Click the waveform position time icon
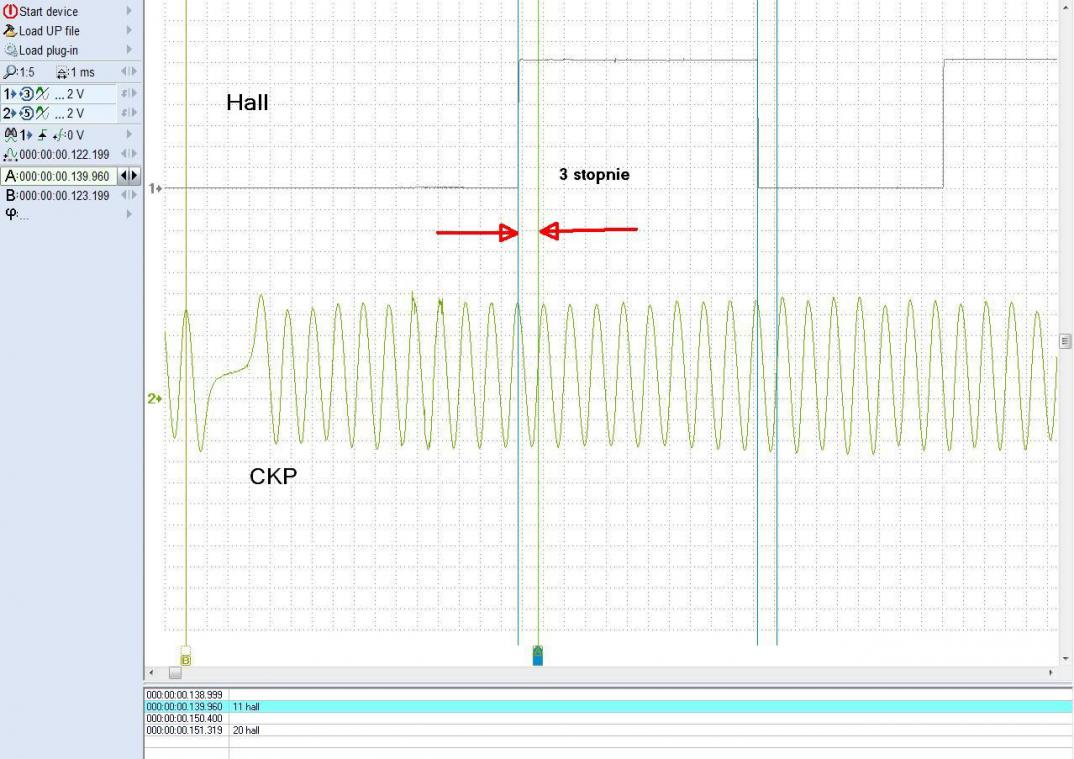Viewport: 1074px width, 759px height. 10,154
